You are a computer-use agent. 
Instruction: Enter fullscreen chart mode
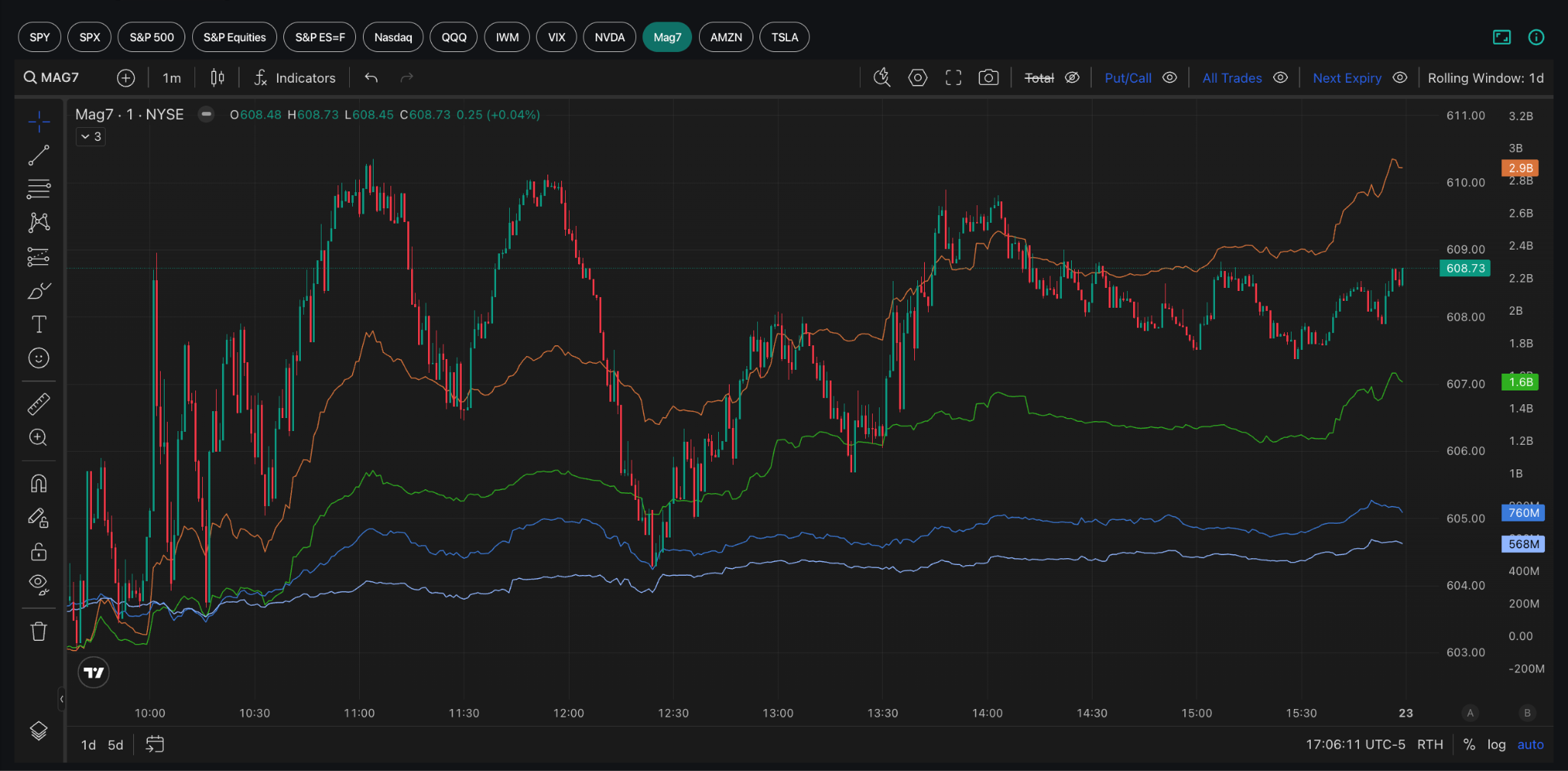(953, 77)
